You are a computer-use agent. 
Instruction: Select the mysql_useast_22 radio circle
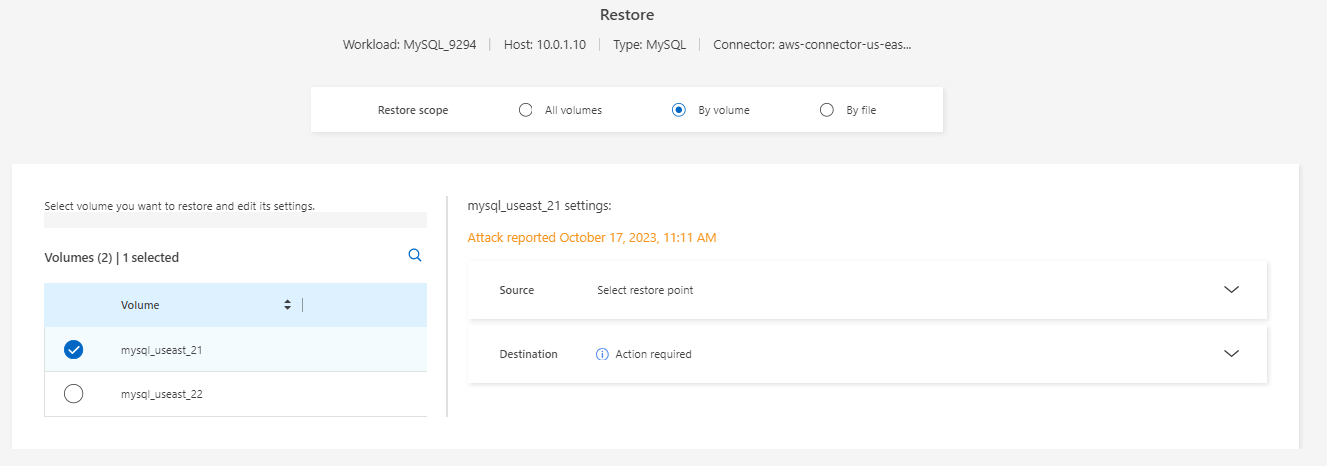(x=73, y=394)
